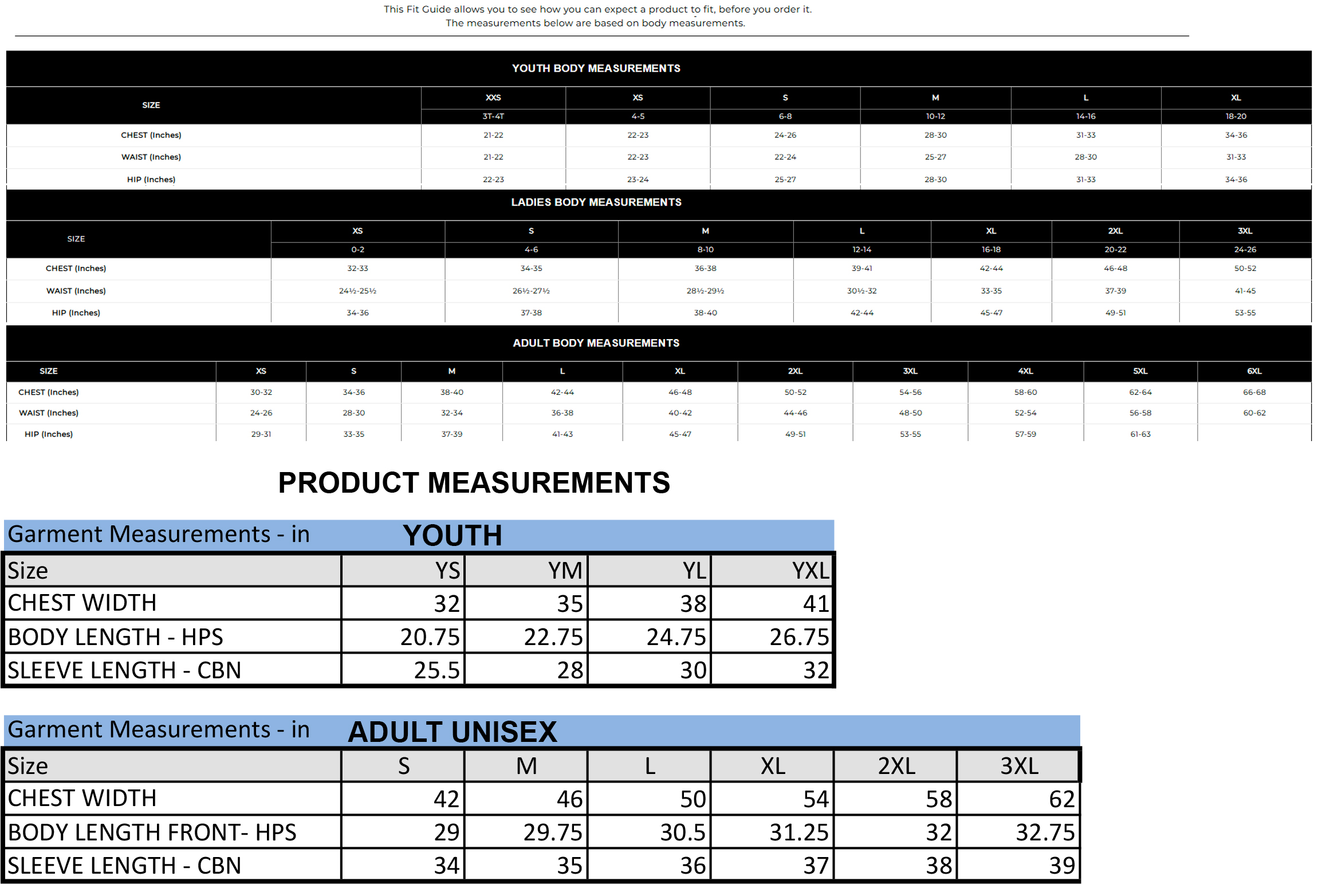The image size is (1318, 896).
Task: Click youth sleeve length value '25.5'
Action: [437, 670]
